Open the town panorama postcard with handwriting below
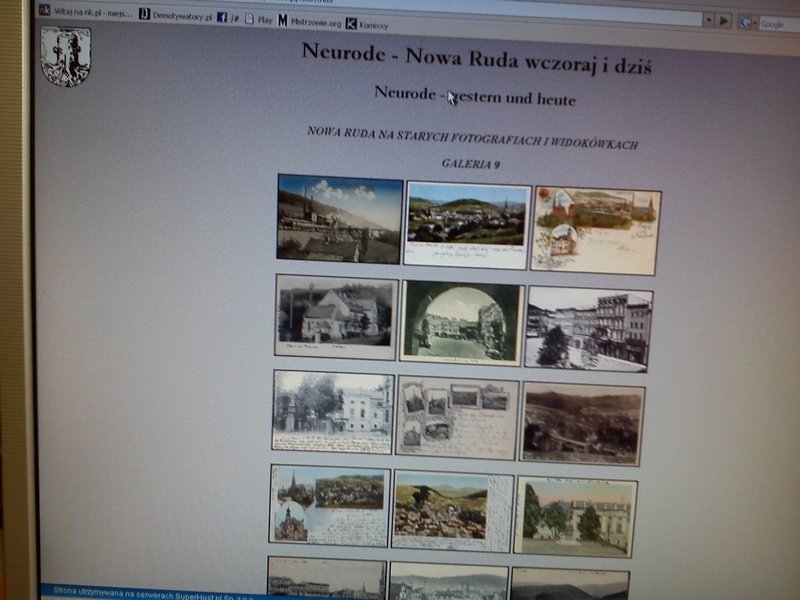800x600 pixels. 467,225
